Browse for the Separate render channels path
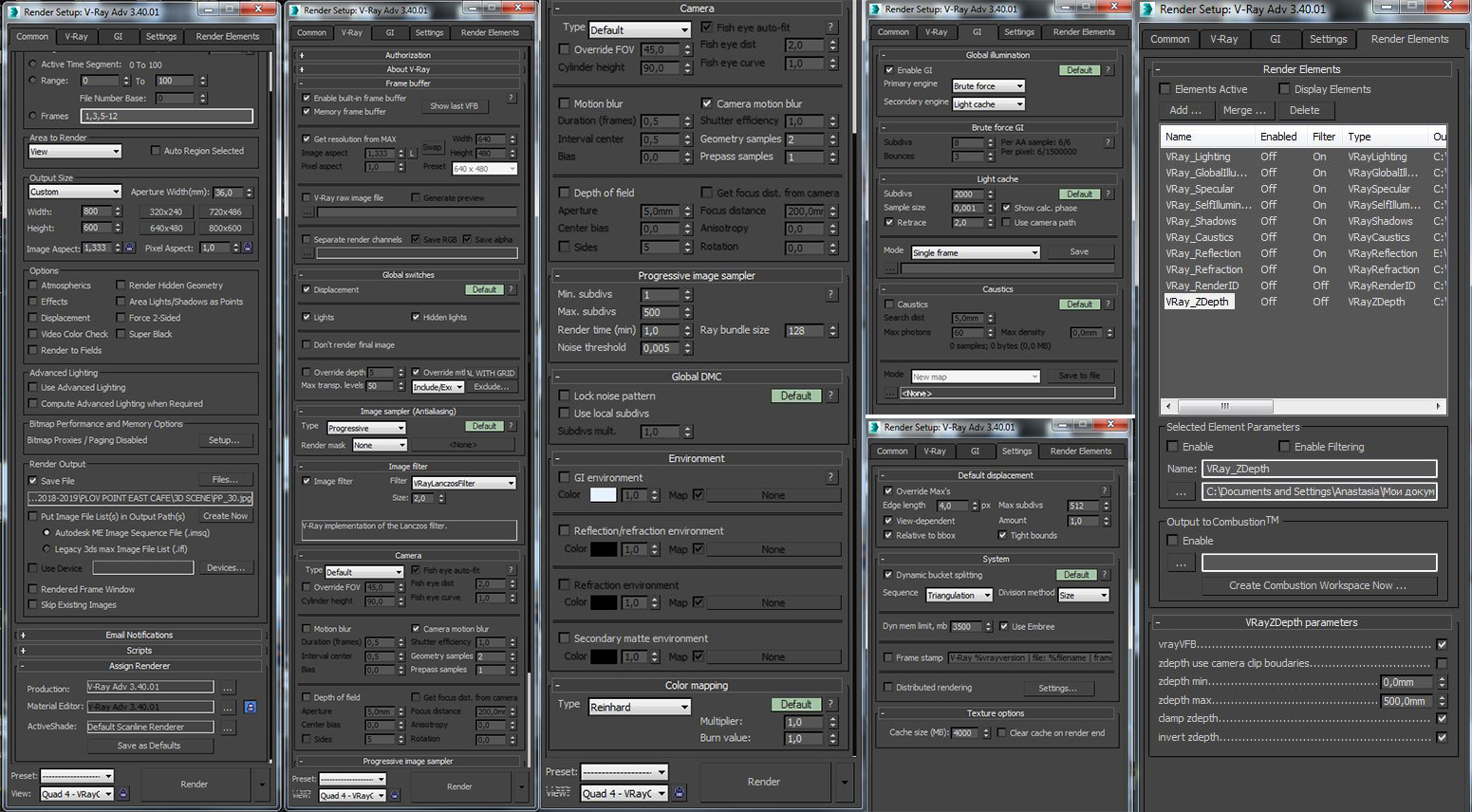Screen dimensions: 1472x812 pyautogui.click(x=307, y=253)
